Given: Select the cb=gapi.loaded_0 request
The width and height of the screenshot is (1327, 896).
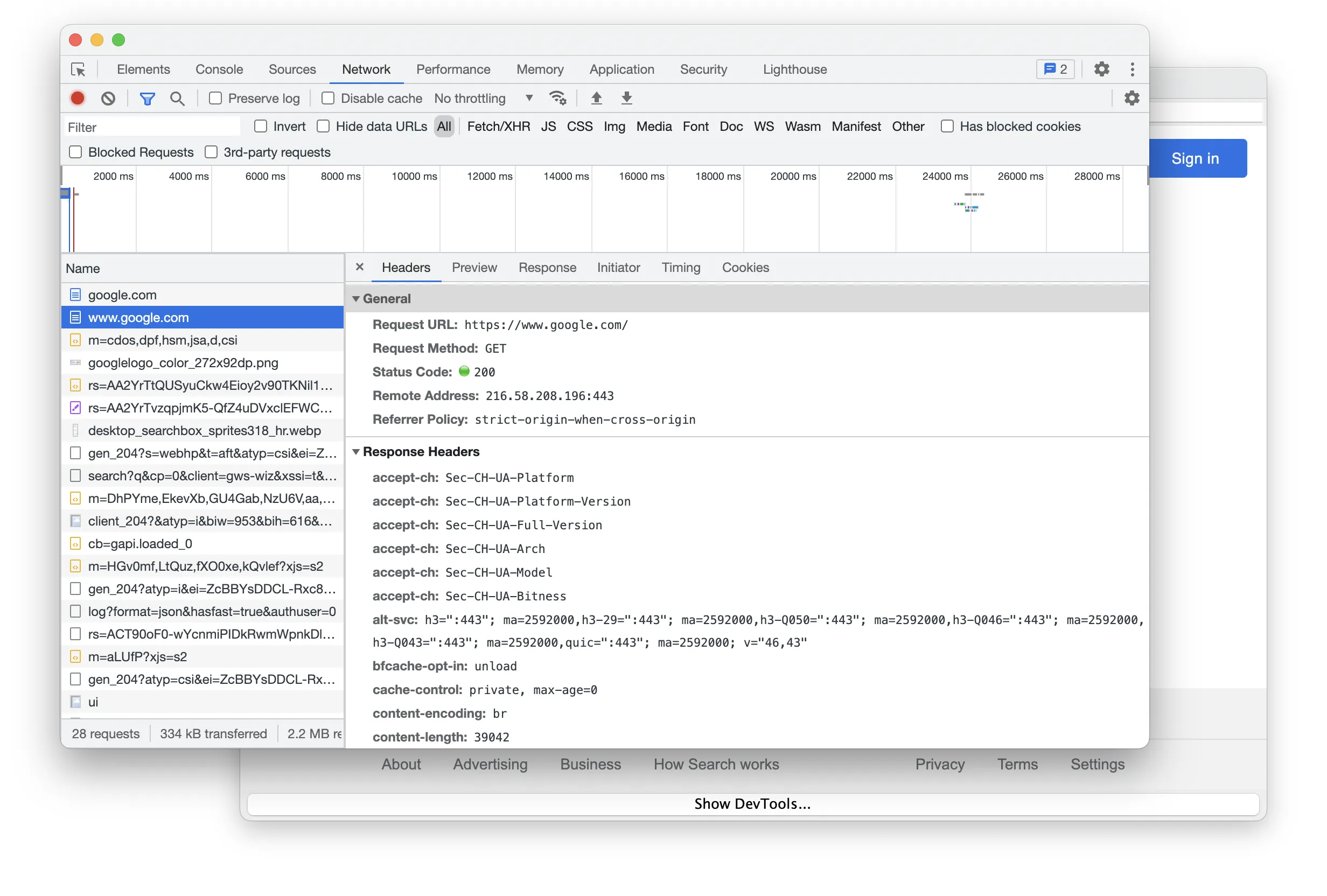Looking at the screenshot, I should [202, 544].
